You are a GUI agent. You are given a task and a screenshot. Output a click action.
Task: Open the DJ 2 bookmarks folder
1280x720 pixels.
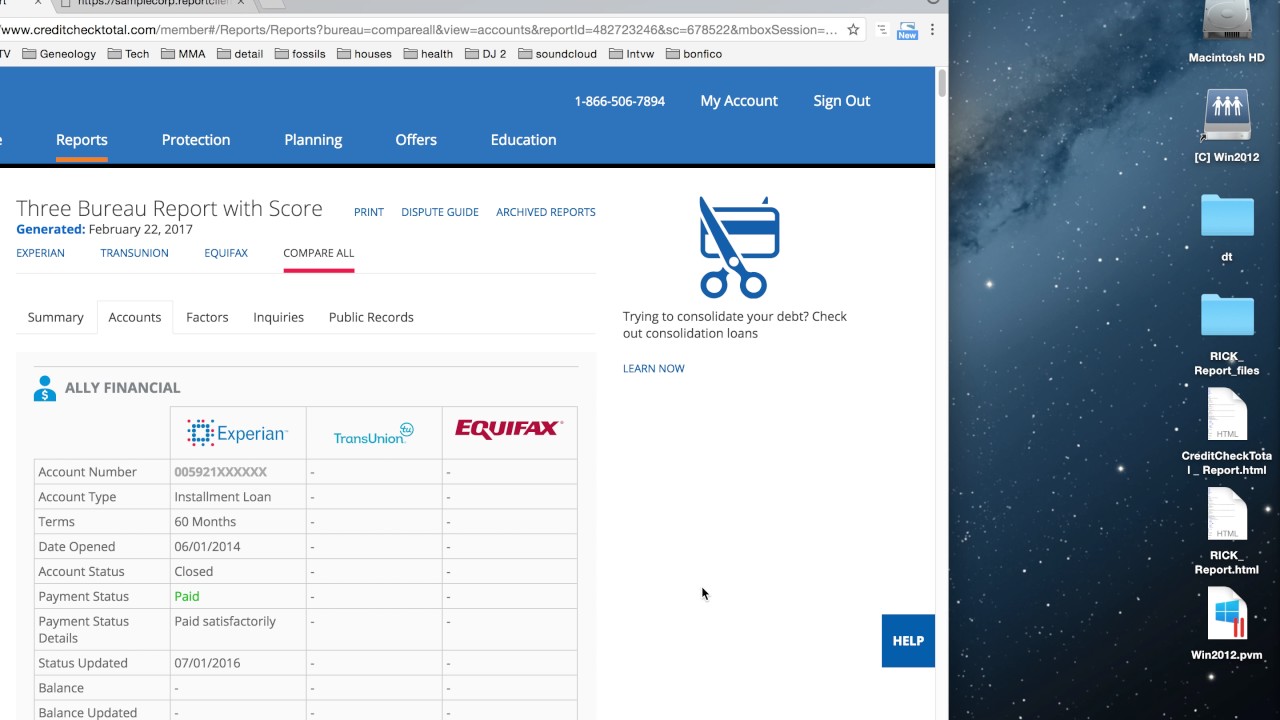point(486,54)
